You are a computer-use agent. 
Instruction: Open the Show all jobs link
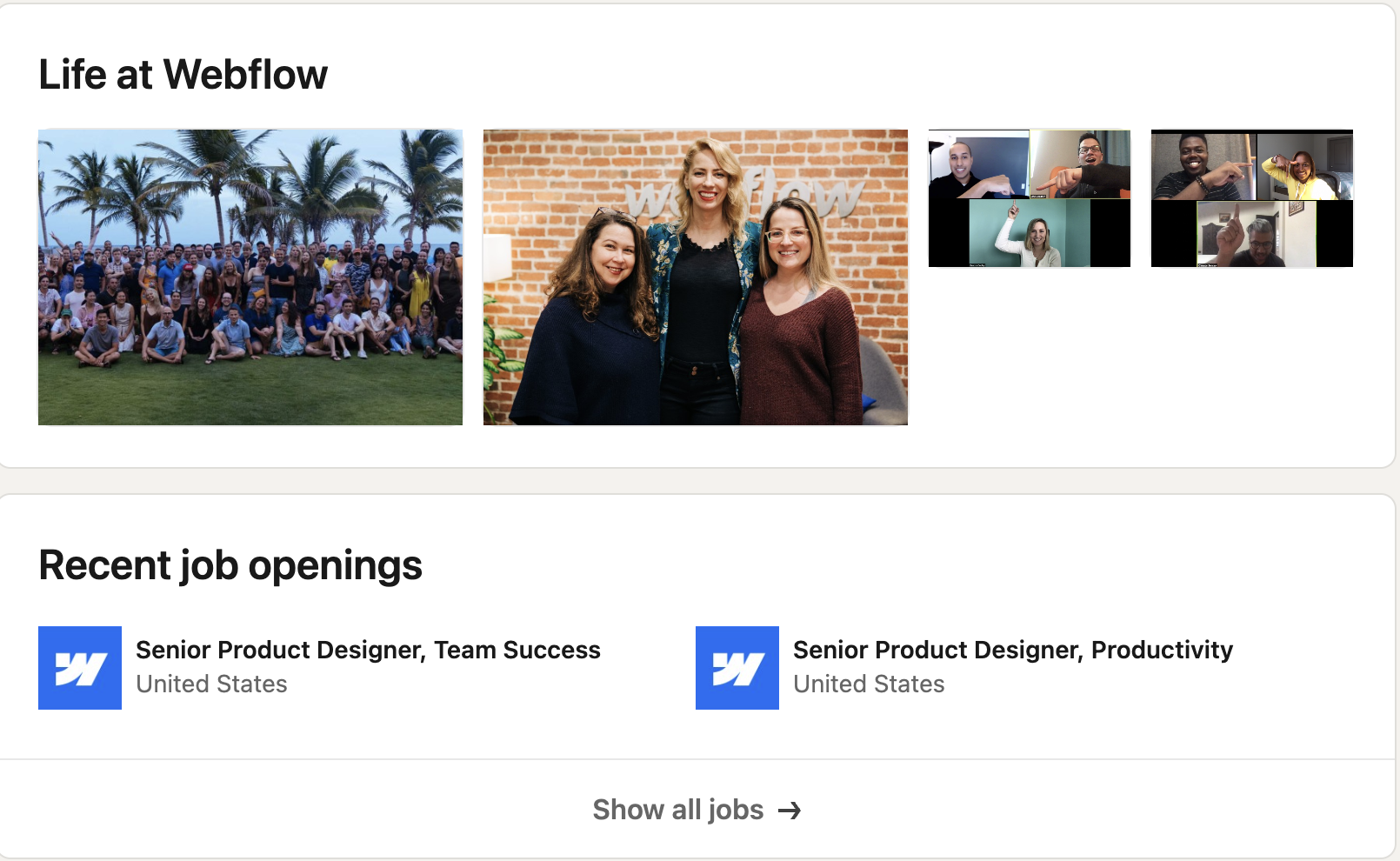[678, 810]
